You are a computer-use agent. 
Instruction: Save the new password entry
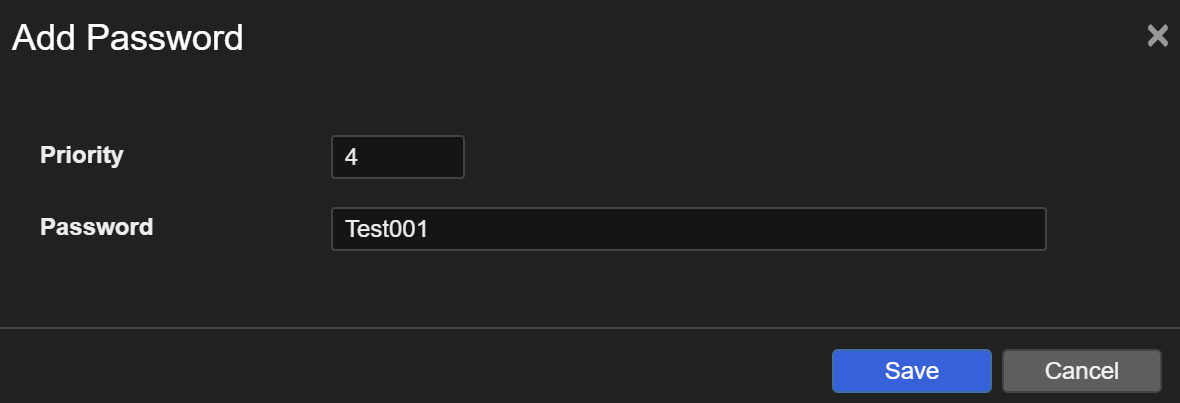911,371
